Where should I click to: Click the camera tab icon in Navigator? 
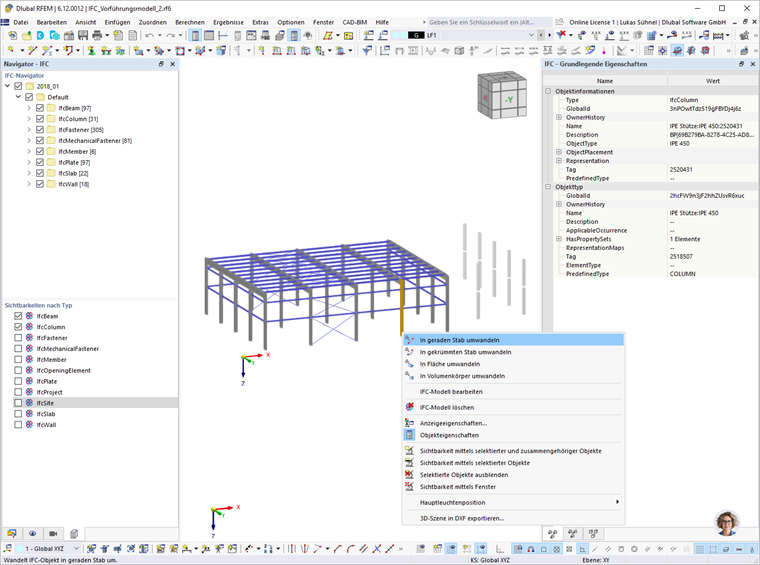point(53,534)
